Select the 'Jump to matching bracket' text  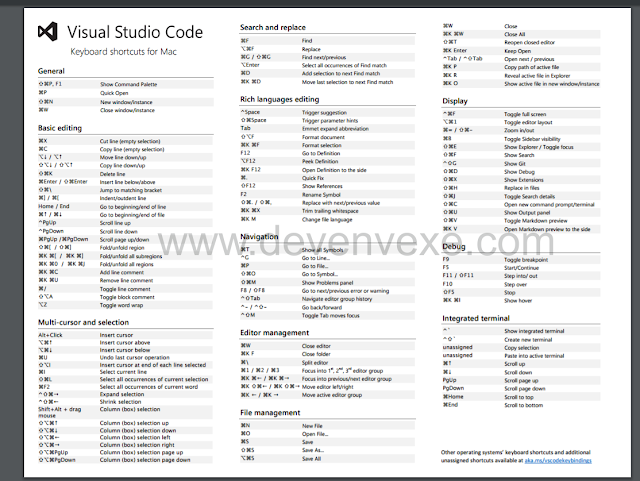(131, 190)
